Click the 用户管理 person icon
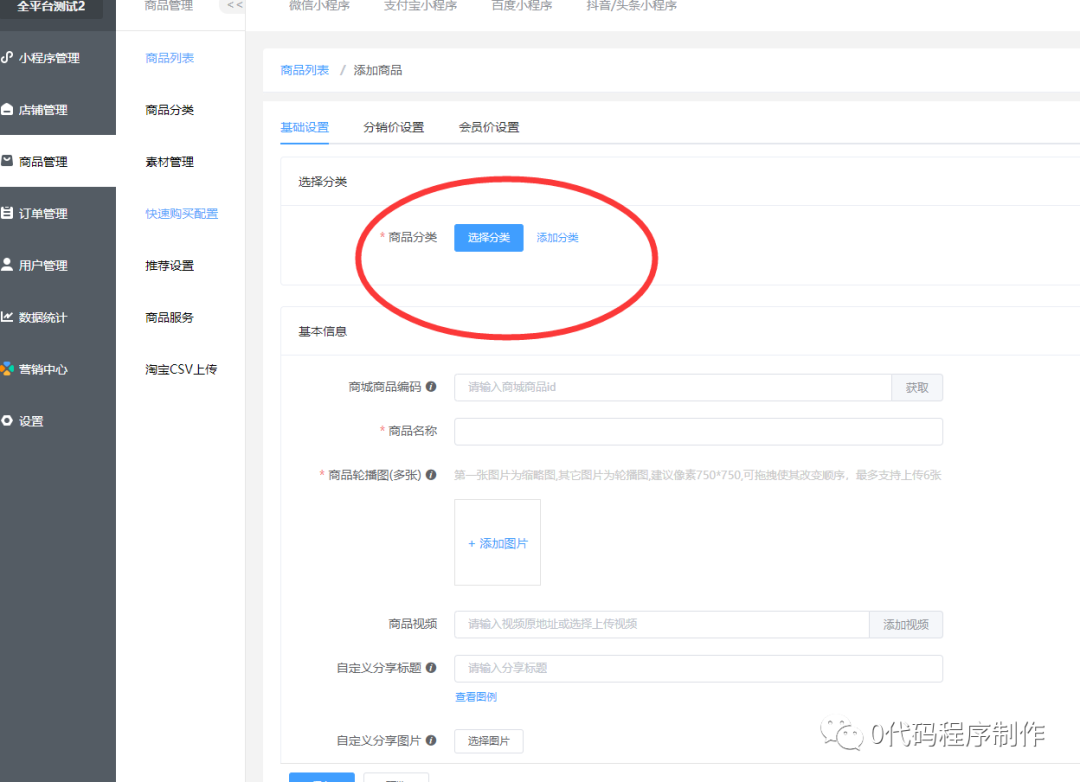1080x782 pixels. [7, 265]
